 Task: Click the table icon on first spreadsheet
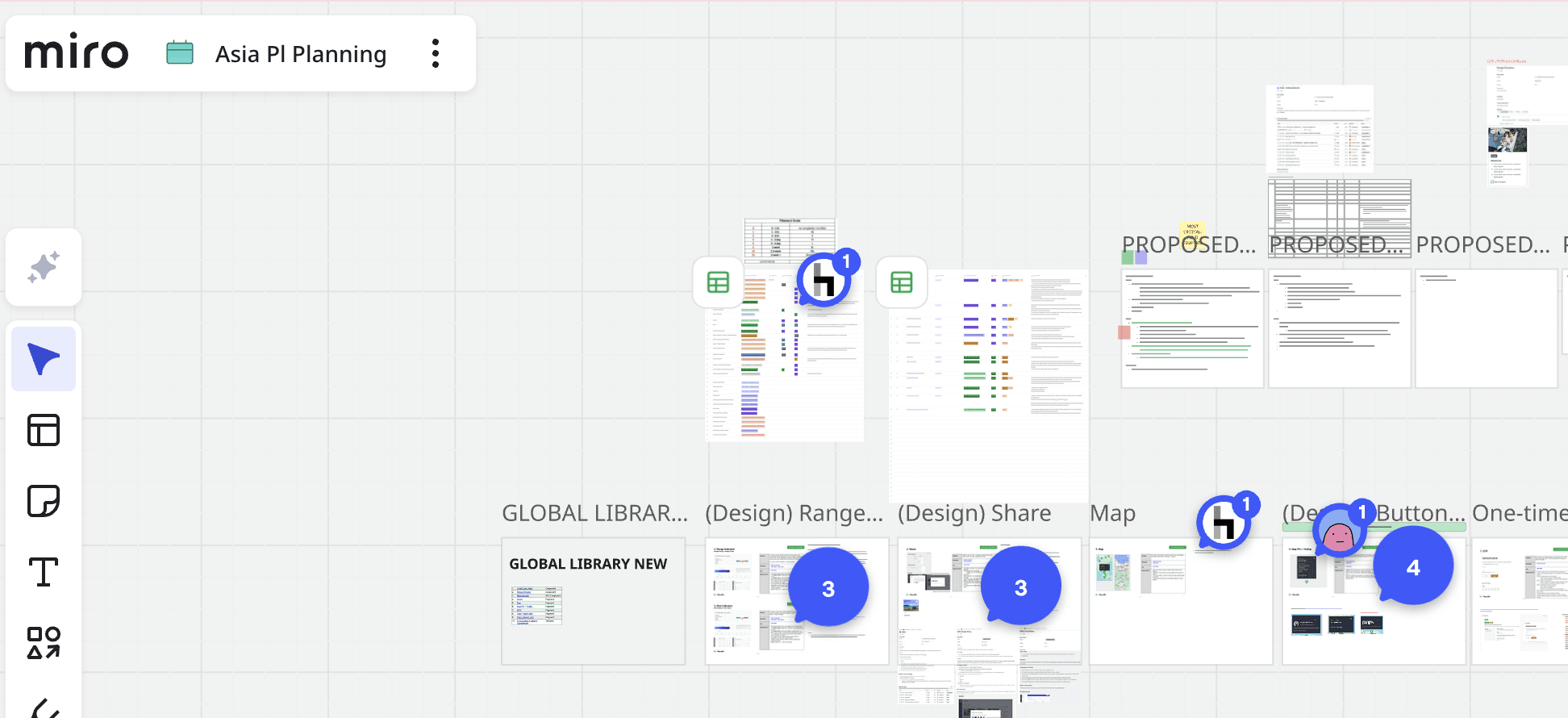click(718, 282)
